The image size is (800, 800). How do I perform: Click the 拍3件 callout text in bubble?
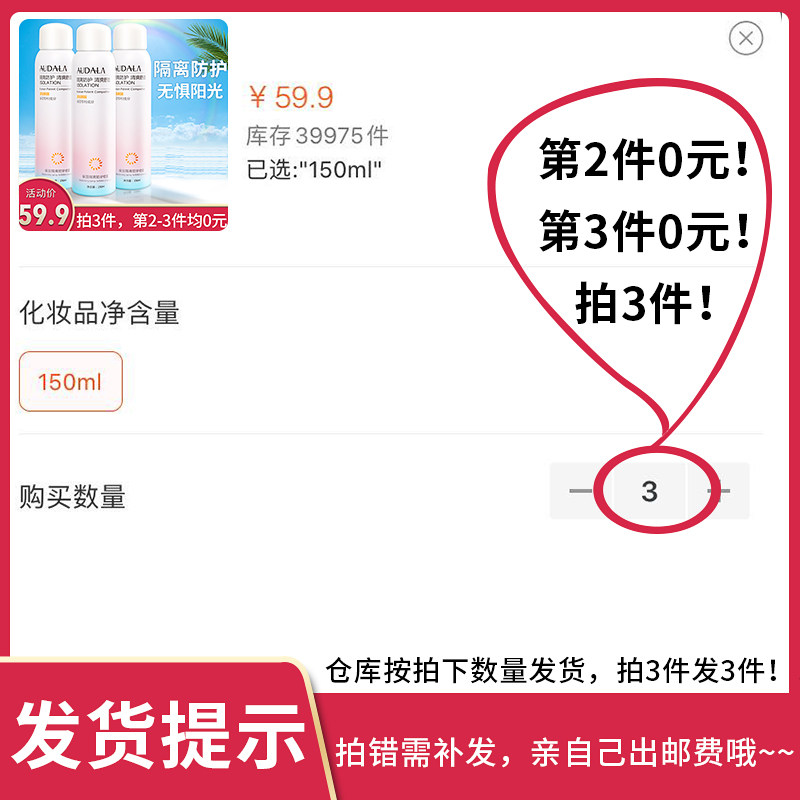tap(644, 303)
